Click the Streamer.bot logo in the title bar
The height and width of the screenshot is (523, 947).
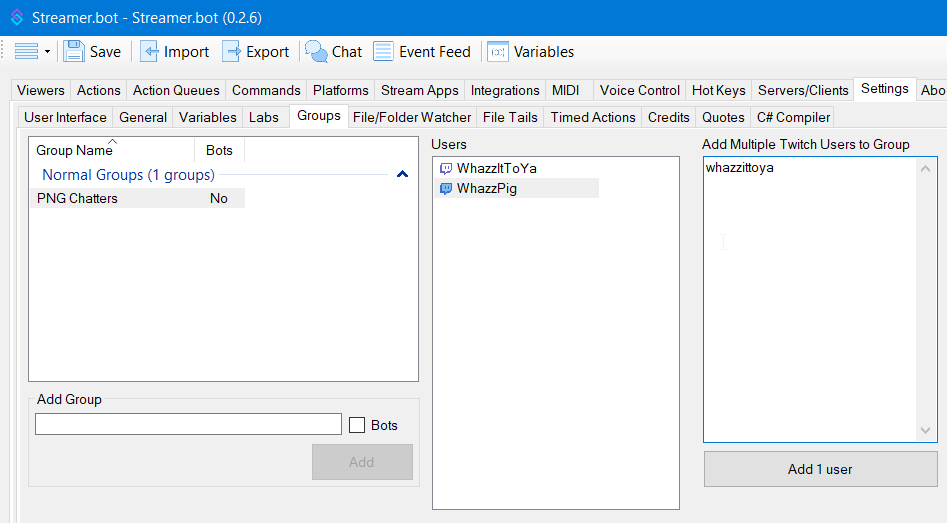point(17,18)
